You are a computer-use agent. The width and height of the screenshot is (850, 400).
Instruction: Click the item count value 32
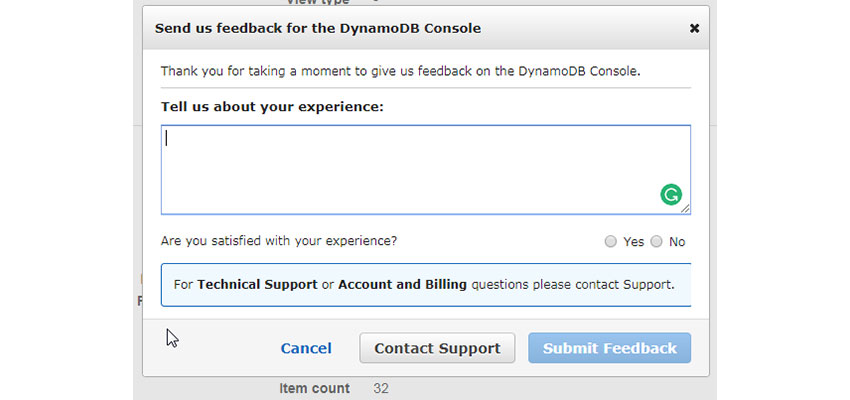(x=381, y=389)
